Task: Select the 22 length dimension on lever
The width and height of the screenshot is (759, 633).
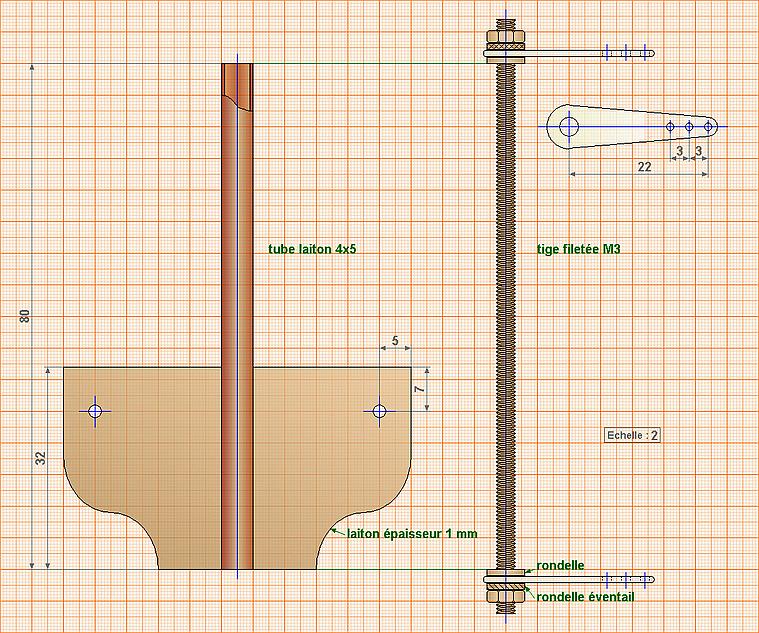Action: coord(644,167)
